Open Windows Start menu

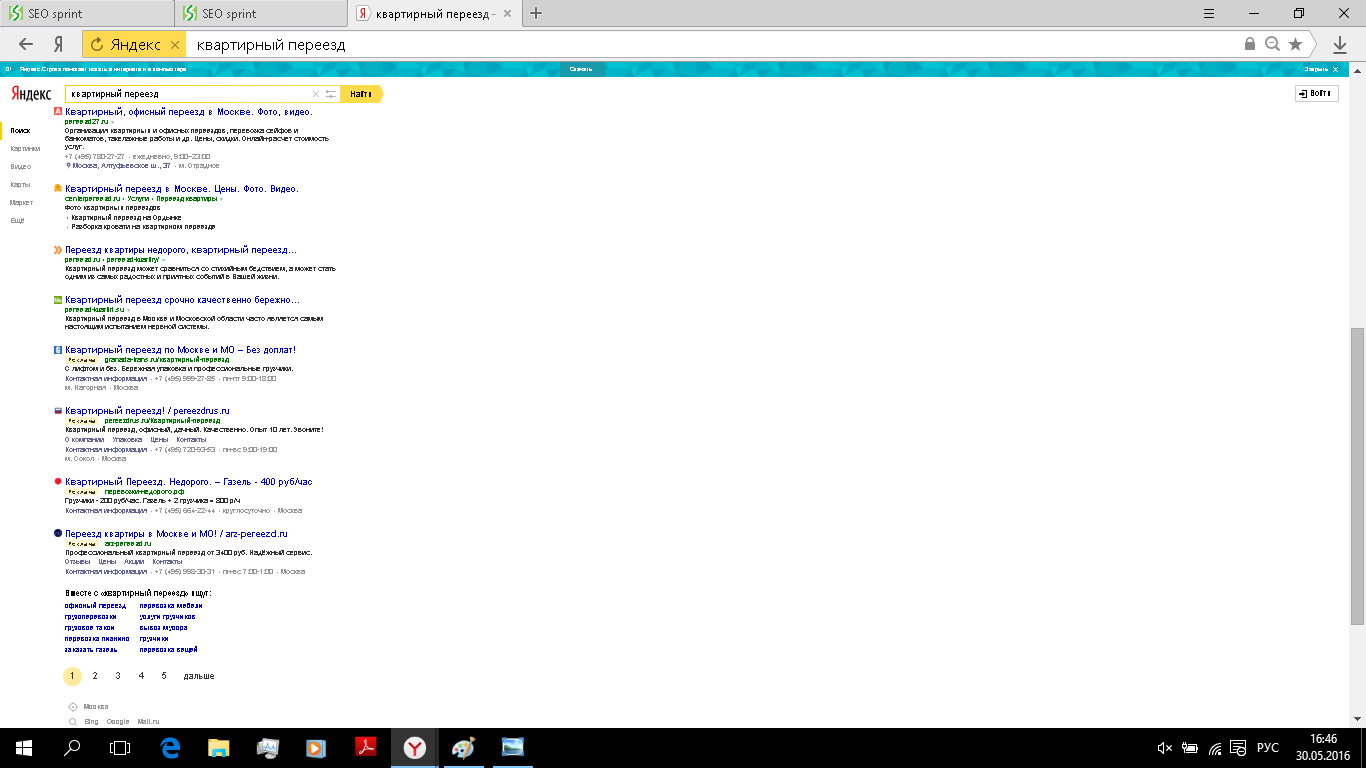[23, 747]
